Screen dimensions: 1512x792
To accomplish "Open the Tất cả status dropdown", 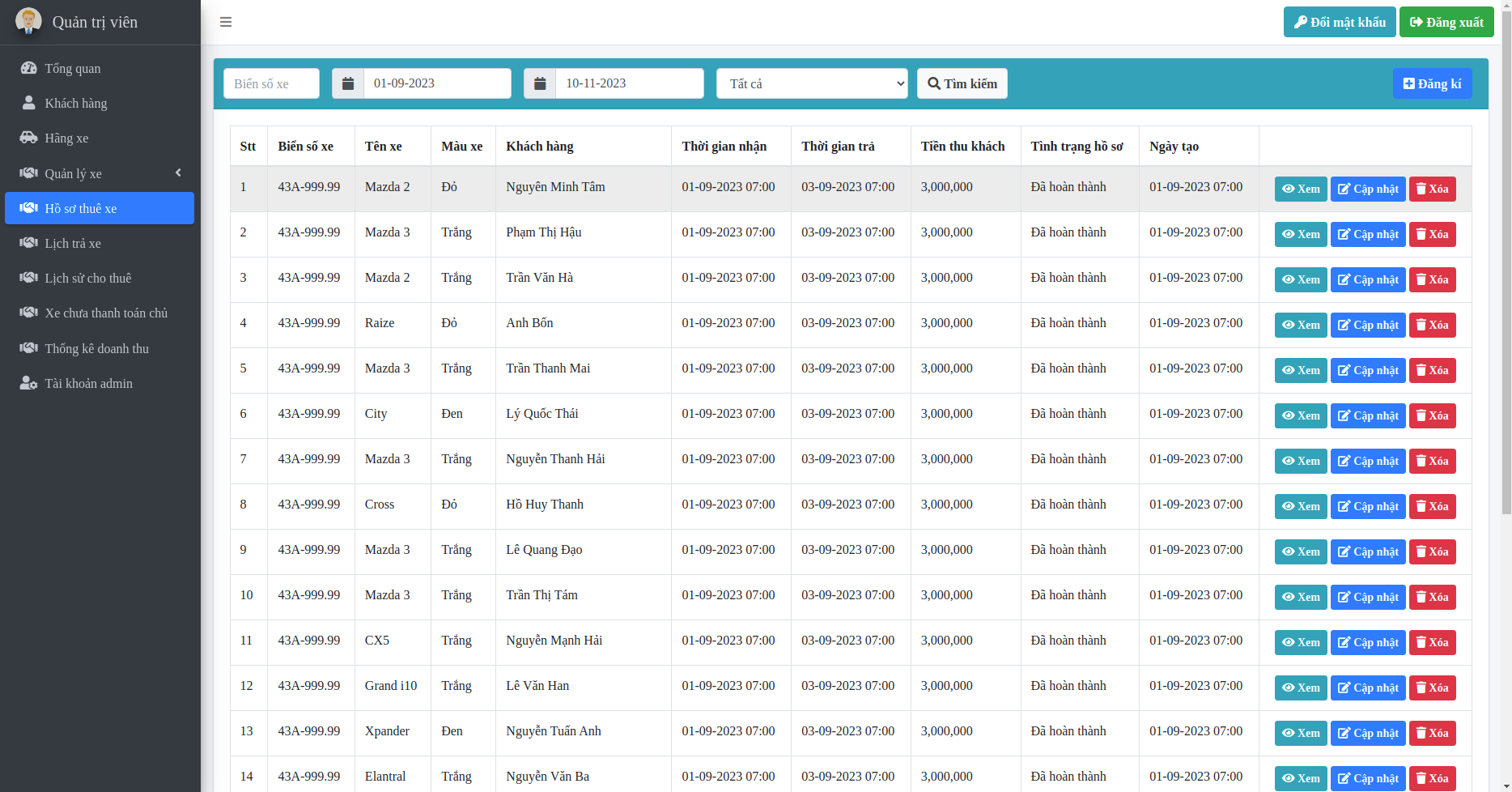I will (811, 83).
